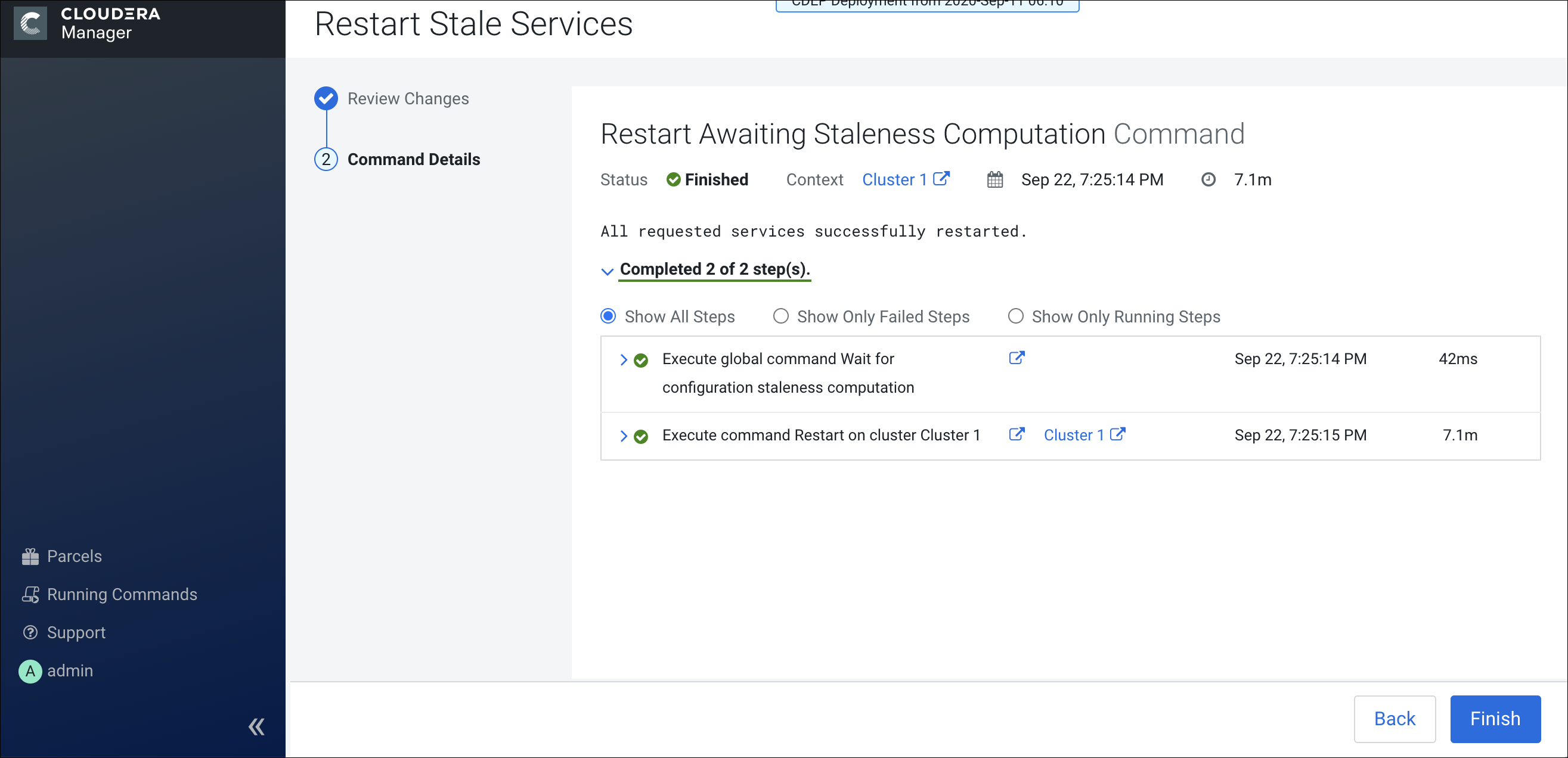Open external link for staleness computation step
This screenshot has width=1568, height=758.
click(x=1016, y=358)
